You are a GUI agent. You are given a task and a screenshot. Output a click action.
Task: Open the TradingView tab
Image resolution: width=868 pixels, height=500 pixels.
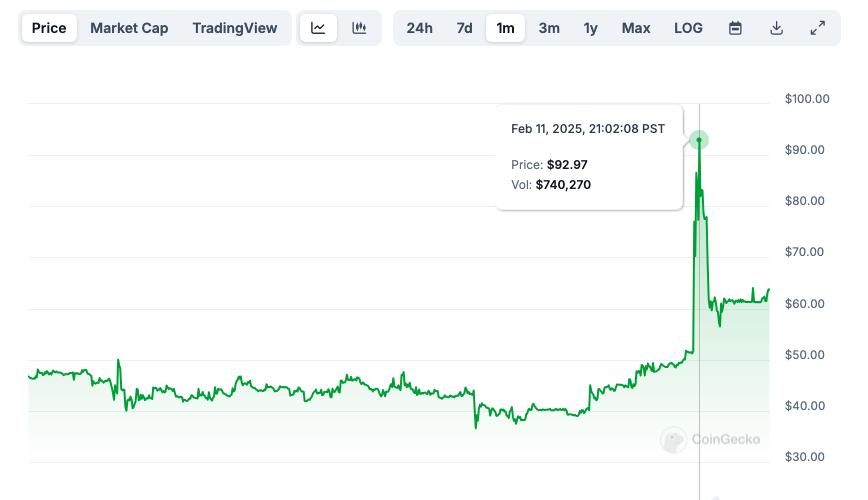[x=235, y=28]
